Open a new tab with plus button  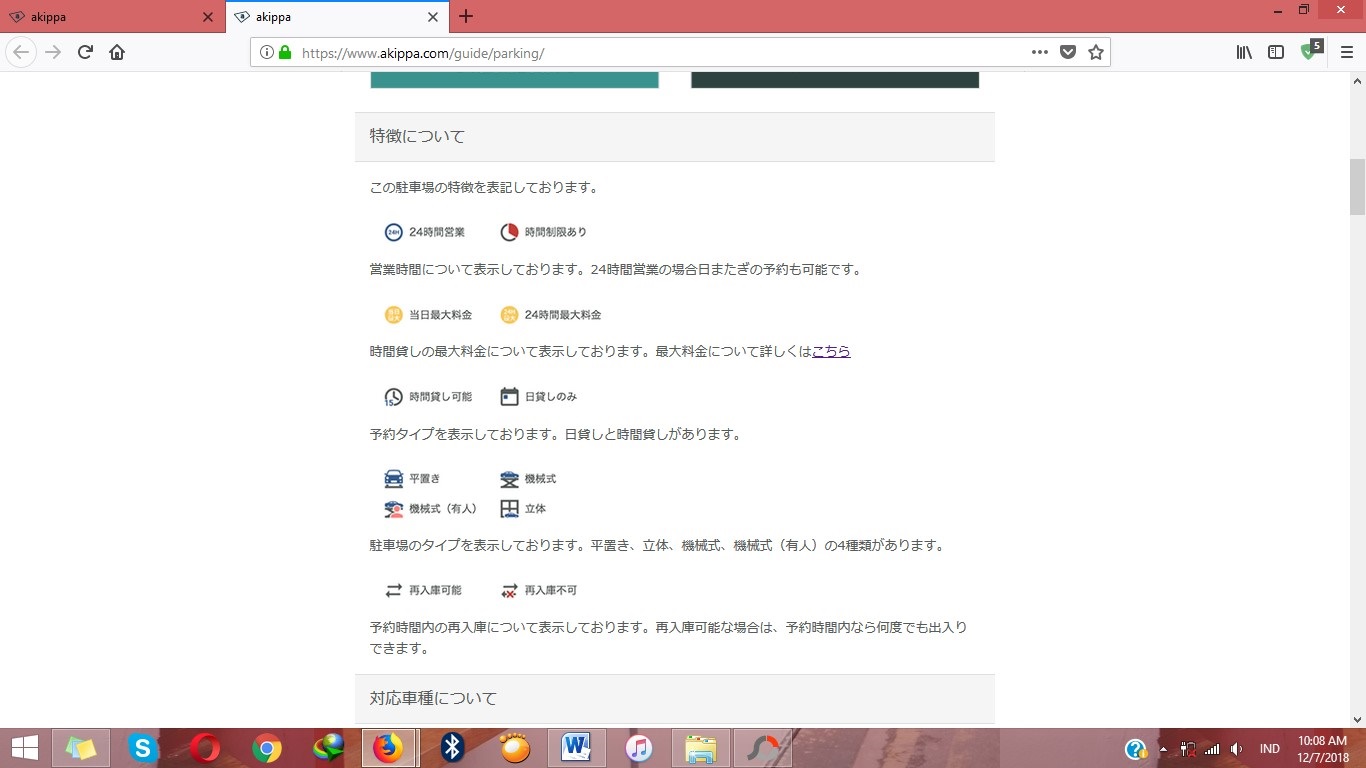click(x=466, y=17)
